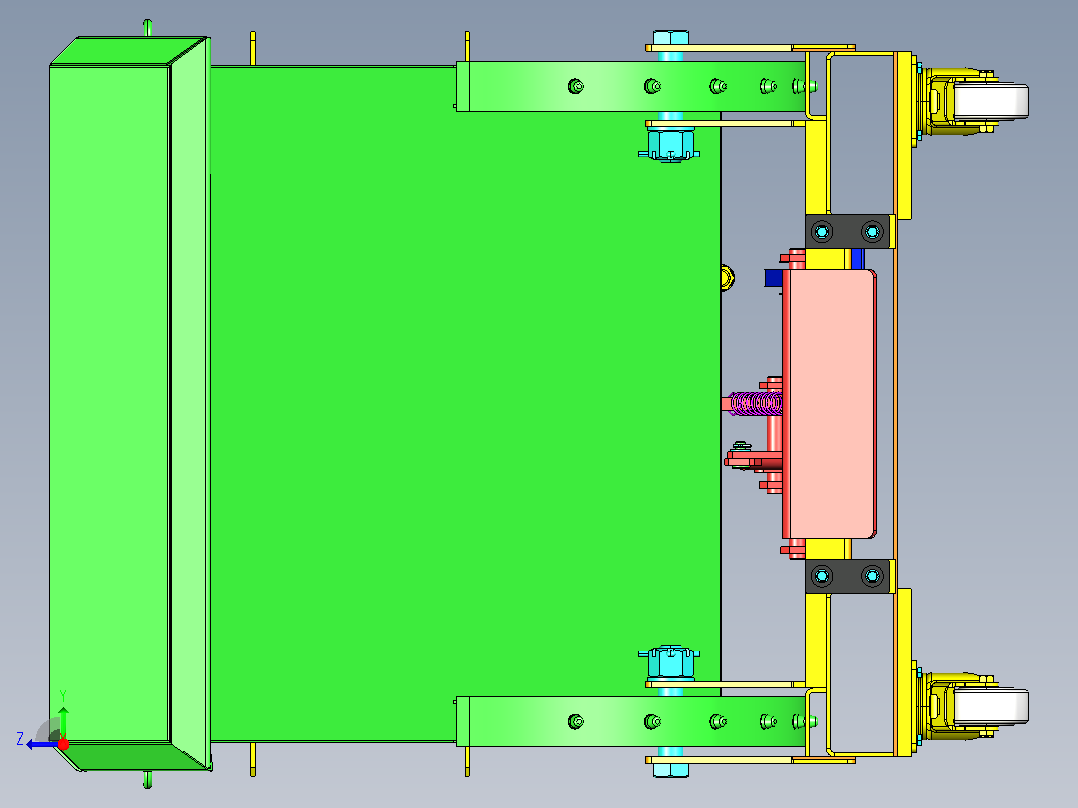Pick the upper cyan castle nut
The image size is (1078, 808).
pyautogui.click(x=669, y=145)
